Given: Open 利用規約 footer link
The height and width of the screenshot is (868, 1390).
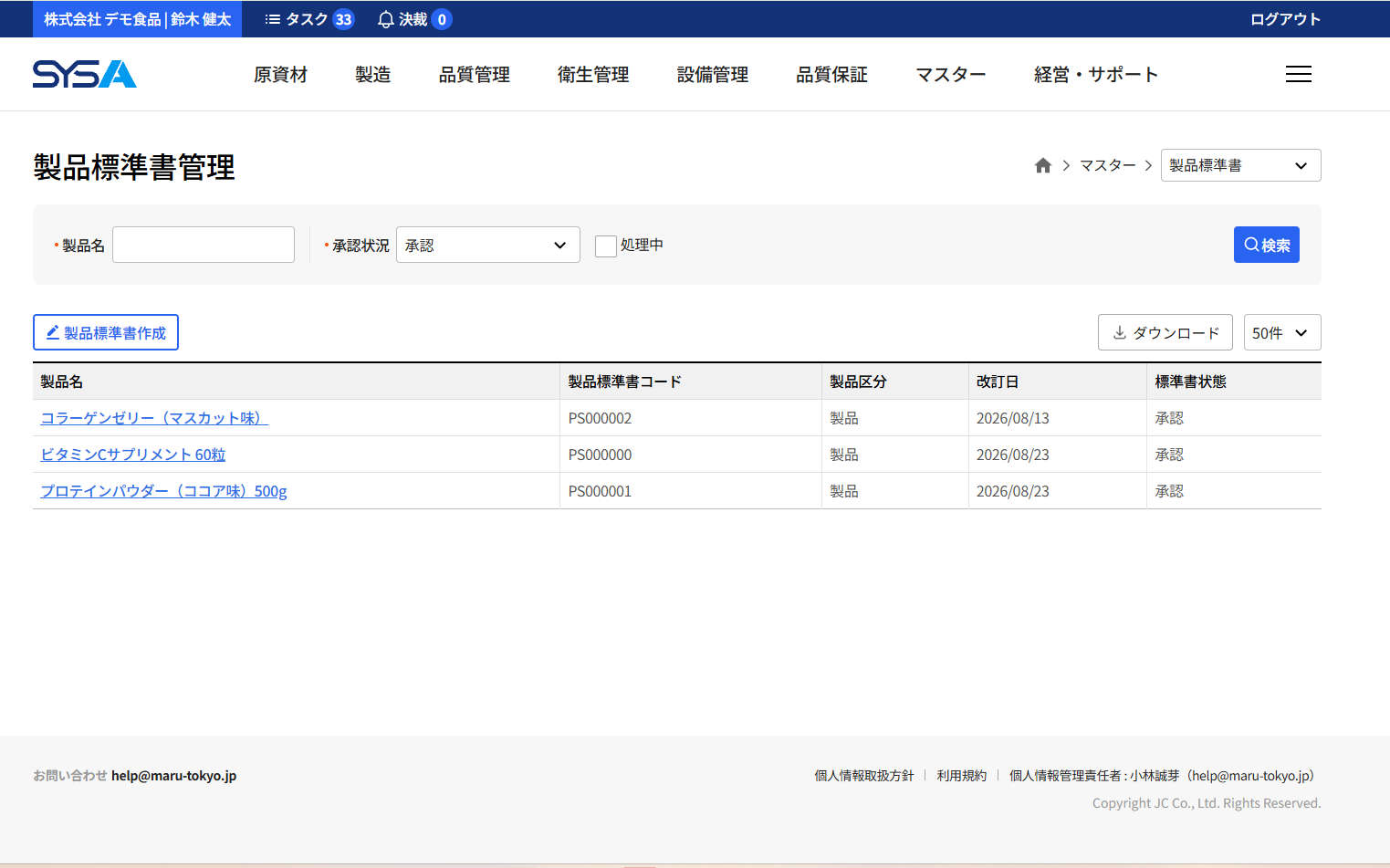Looking at the screenshot, I should pyautogui.click(x=961, y=776).
